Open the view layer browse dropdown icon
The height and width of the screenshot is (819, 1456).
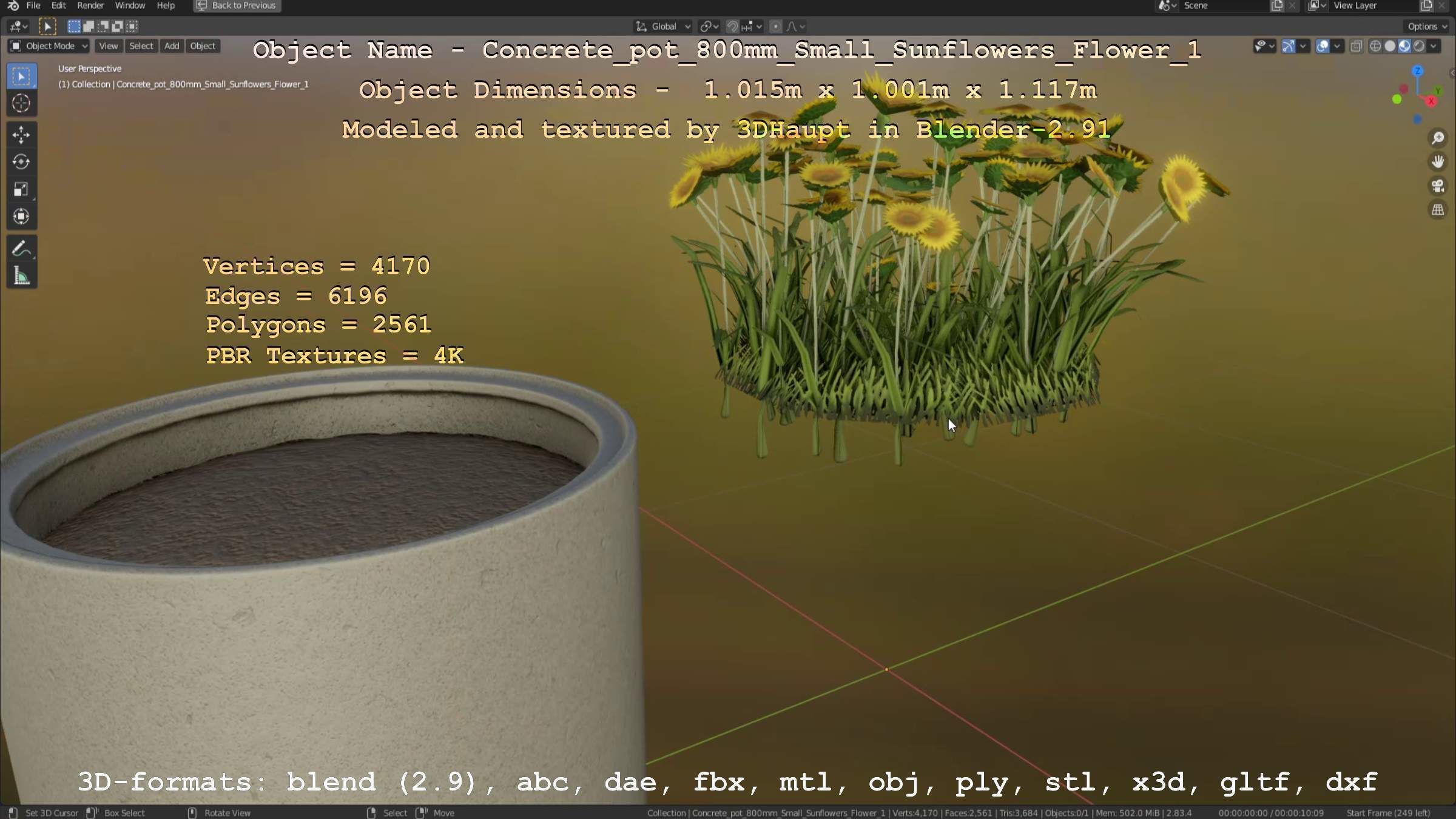tap(1317, 5)
